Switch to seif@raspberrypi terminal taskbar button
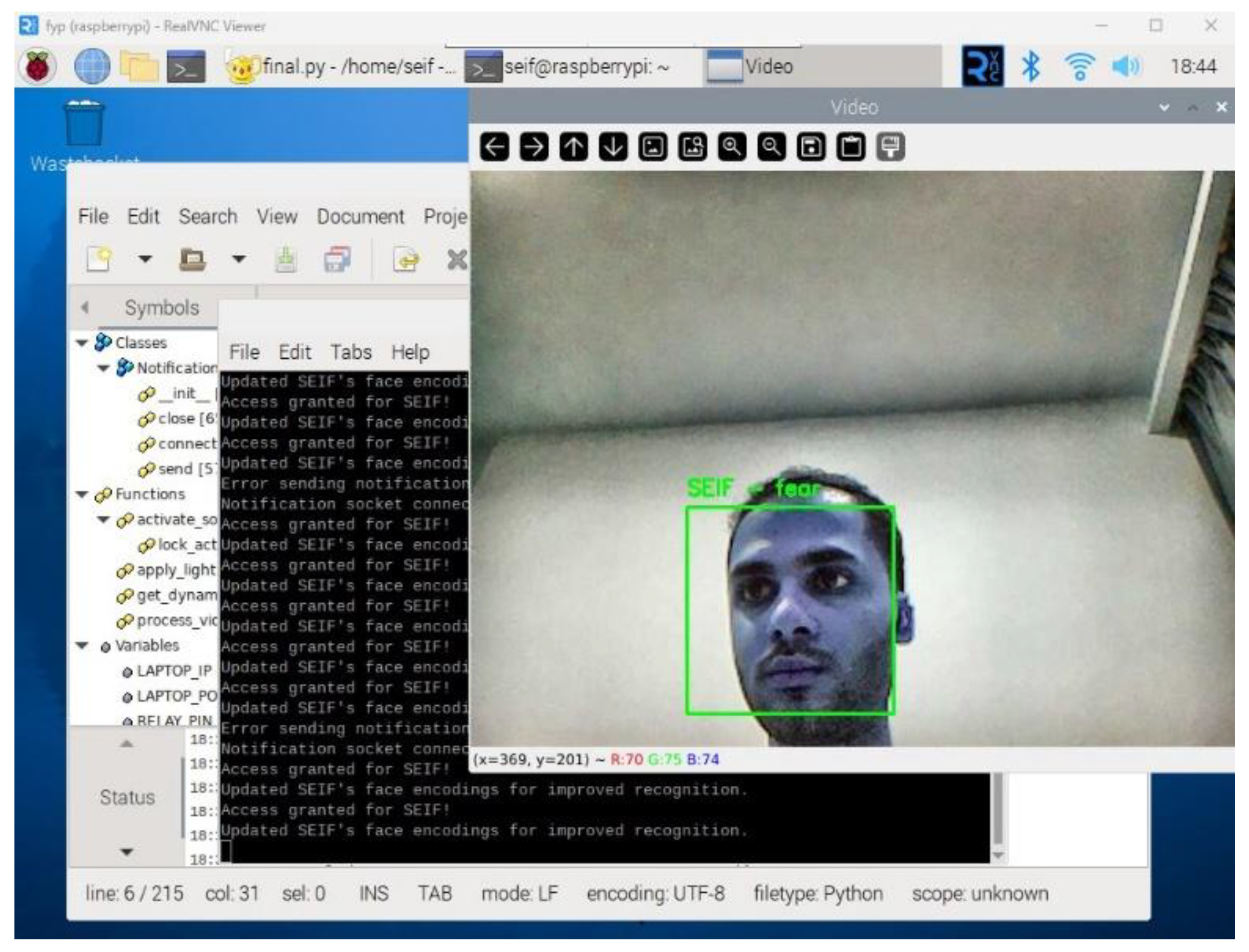 [577, 67]
